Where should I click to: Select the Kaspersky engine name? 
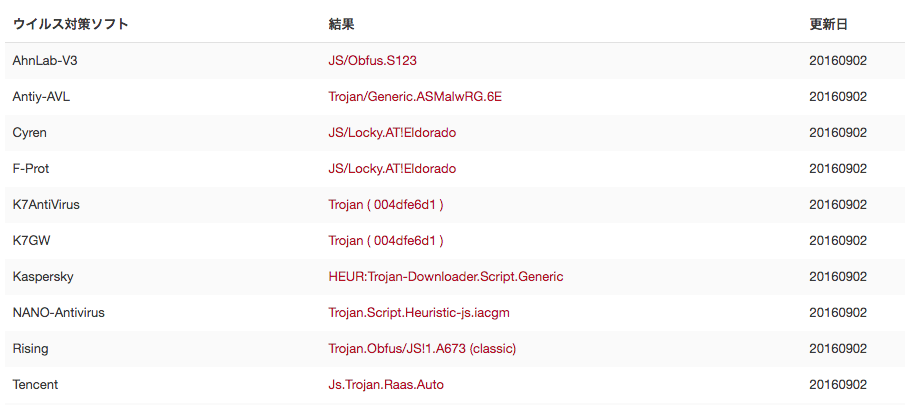(43, 277)
